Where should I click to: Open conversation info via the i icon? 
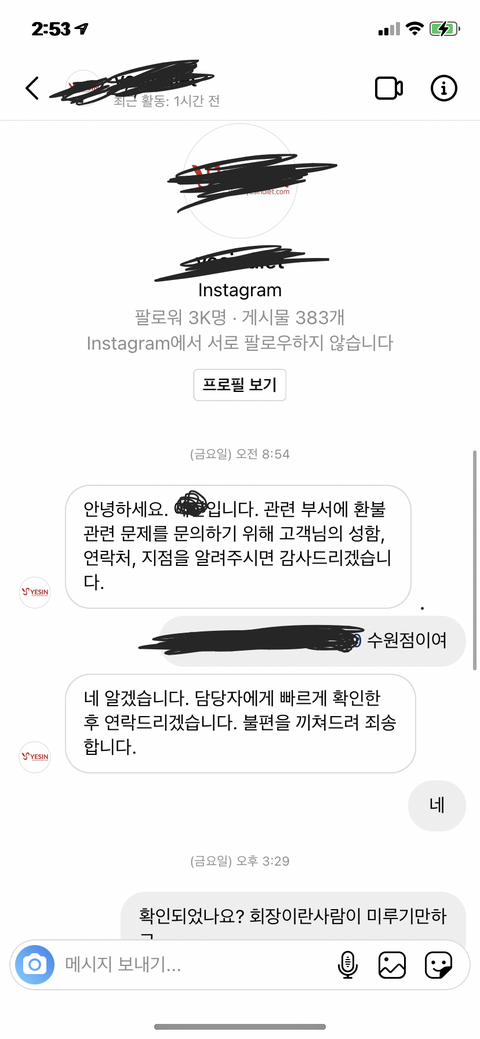click(x=444, y=87)
